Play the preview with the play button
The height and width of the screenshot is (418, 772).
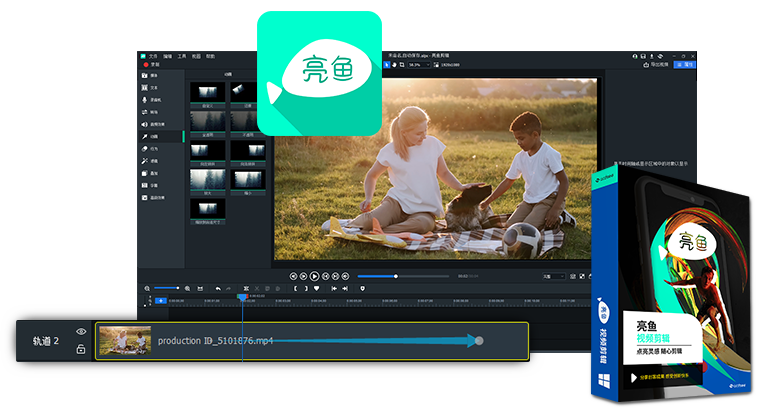pos(314,276)
